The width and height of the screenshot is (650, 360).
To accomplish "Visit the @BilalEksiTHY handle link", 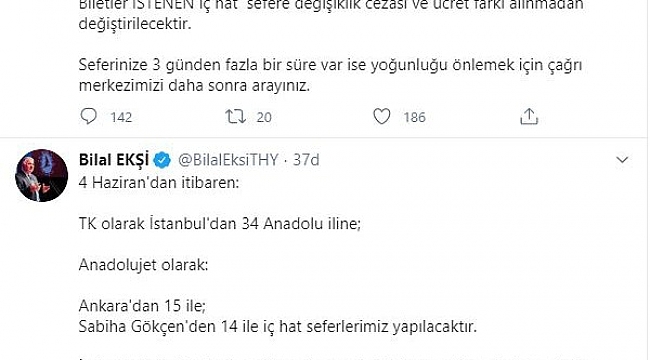I will tap(228, 160).
